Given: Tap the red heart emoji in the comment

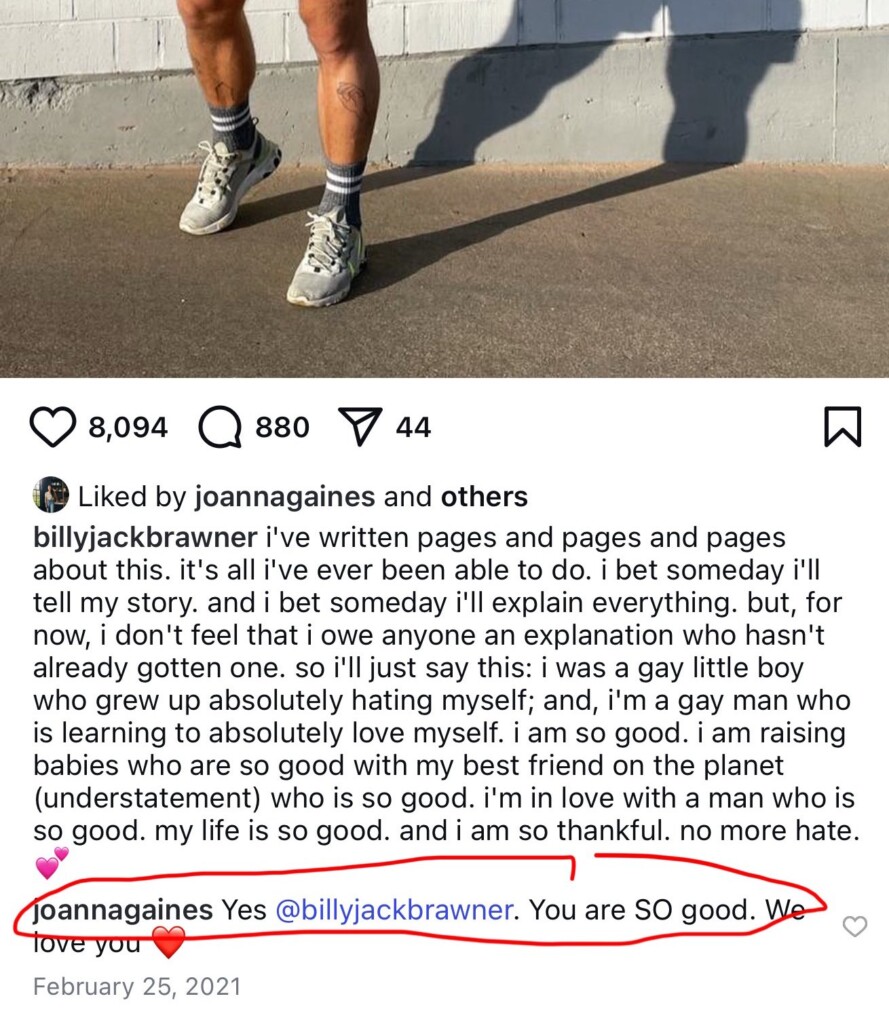Looking at the screenshot, I should (169, 942).
